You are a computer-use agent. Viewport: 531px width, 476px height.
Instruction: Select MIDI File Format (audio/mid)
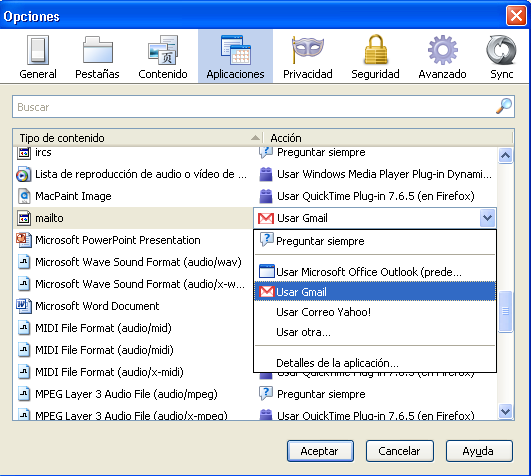133,328
